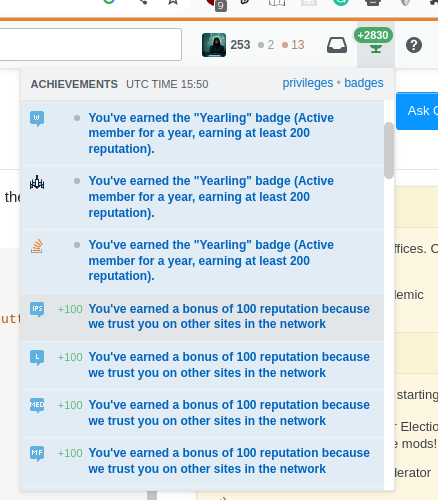
Task: Open the badges link
Action: tap(364, 83)
